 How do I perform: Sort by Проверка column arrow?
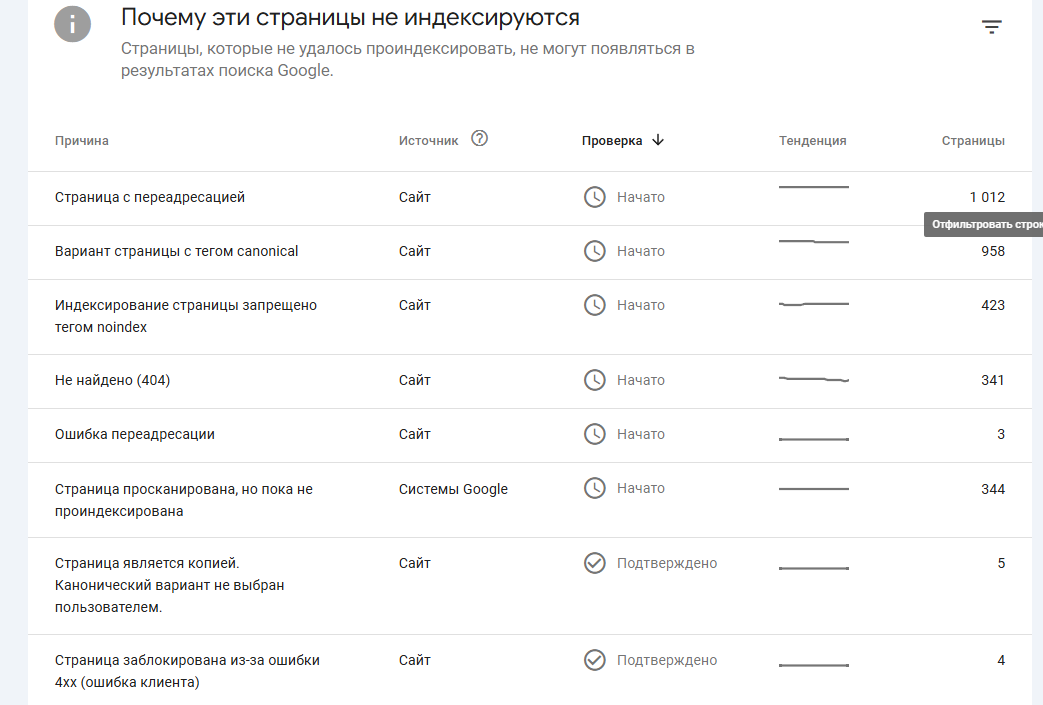tap(657, 140)
